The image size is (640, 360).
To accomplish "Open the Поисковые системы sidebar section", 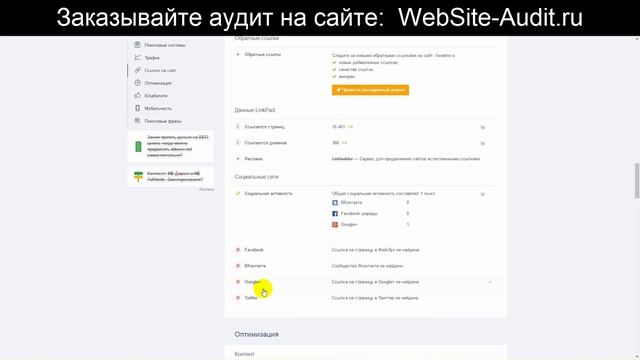I will pyautogui.click(x=164, y=45).
